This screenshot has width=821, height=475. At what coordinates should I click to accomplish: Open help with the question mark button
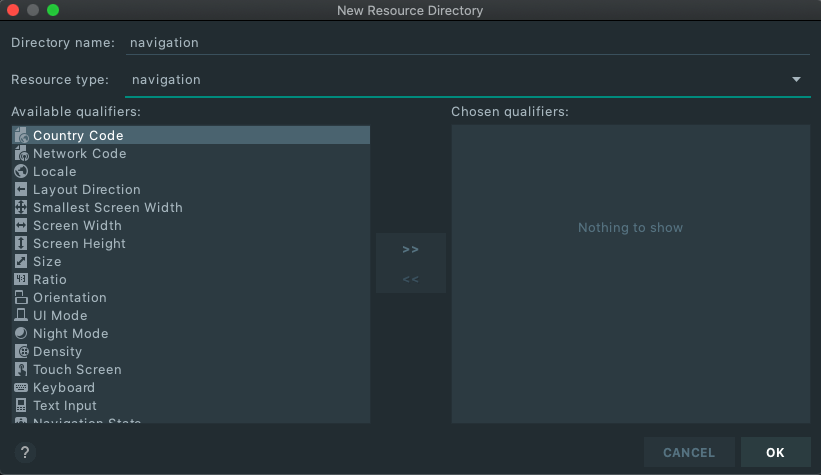[x=25, y=452]
